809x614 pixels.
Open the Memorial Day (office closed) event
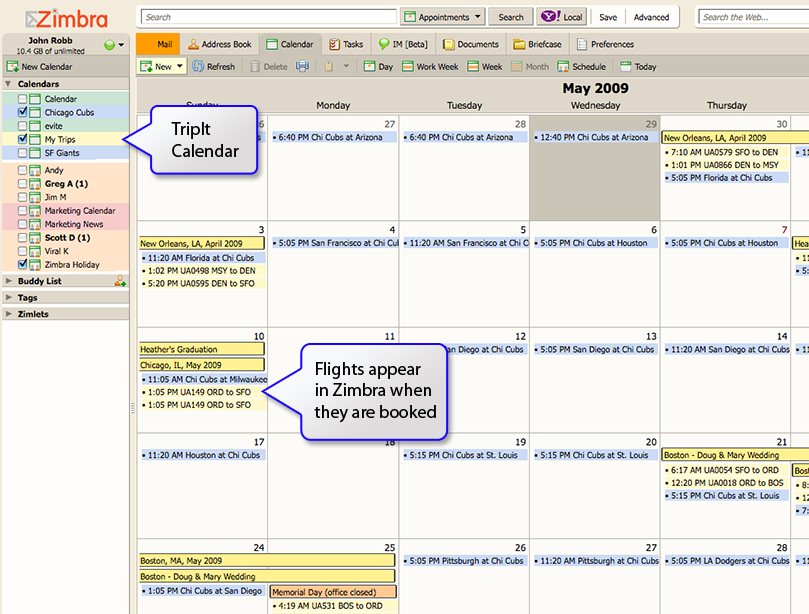333,592
